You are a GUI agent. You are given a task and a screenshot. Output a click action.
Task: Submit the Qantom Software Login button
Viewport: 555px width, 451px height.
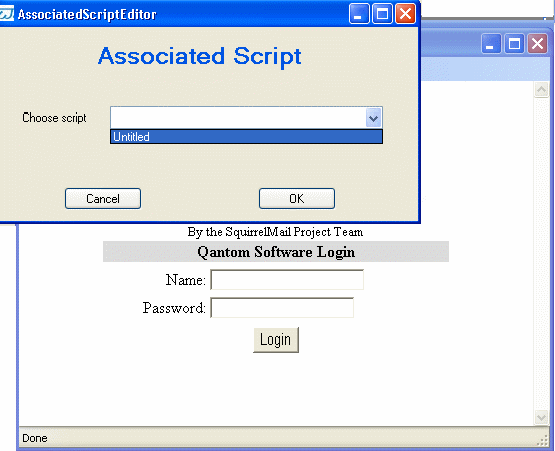point(276,340)
